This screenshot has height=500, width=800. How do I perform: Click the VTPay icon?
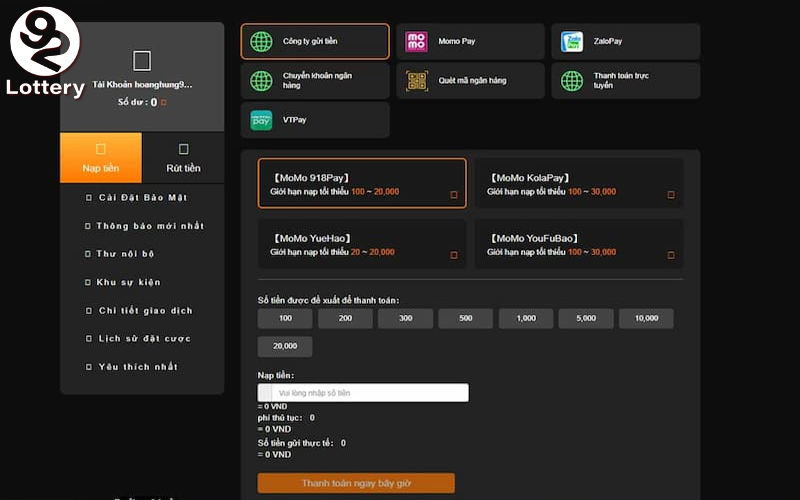261,120
